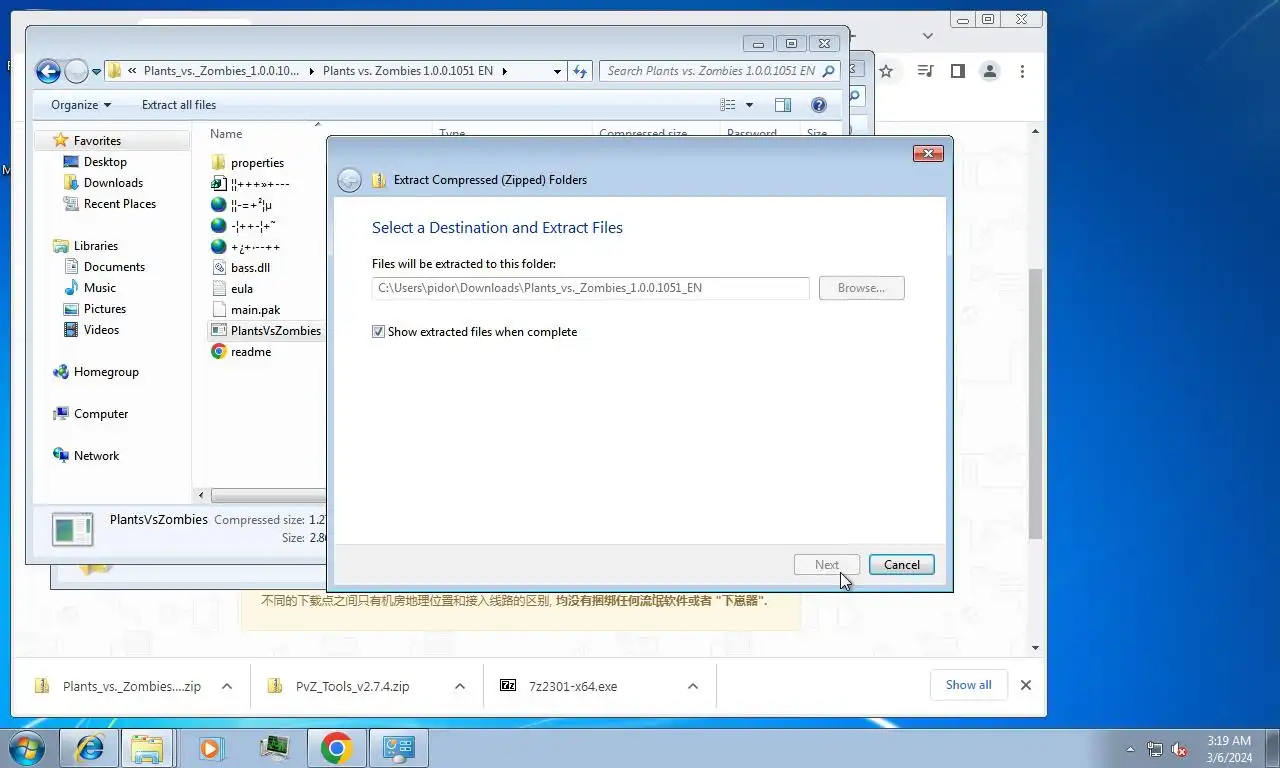
Task: Show hidden system tray icons
Action: pyautogui.click(x=1131, y=749)
